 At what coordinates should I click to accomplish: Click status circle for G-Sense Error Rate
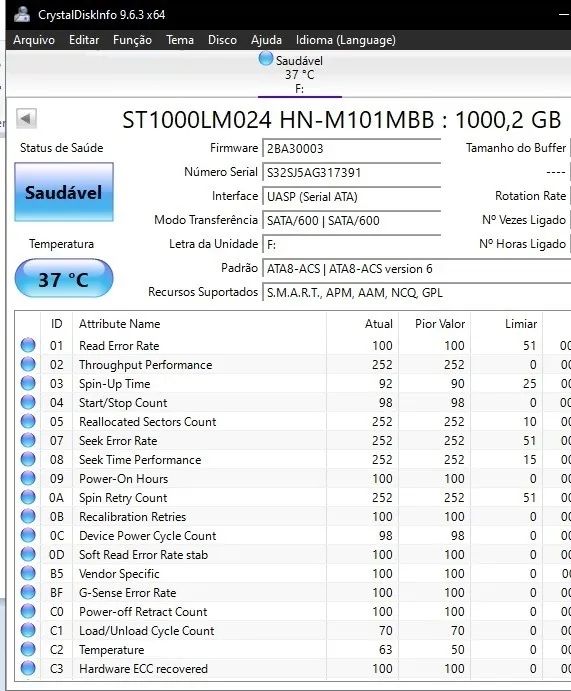pos(28,592)
